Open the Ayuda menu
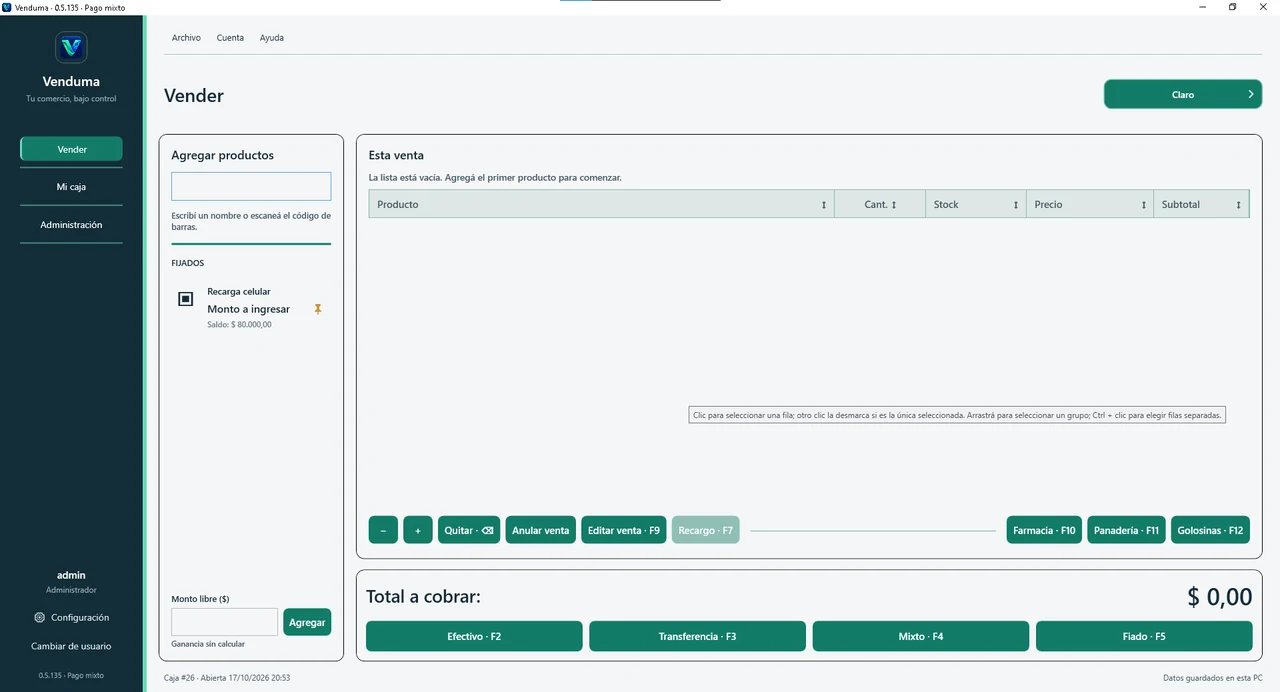Viewport: 1280px width, 692px height. point(272,38)
